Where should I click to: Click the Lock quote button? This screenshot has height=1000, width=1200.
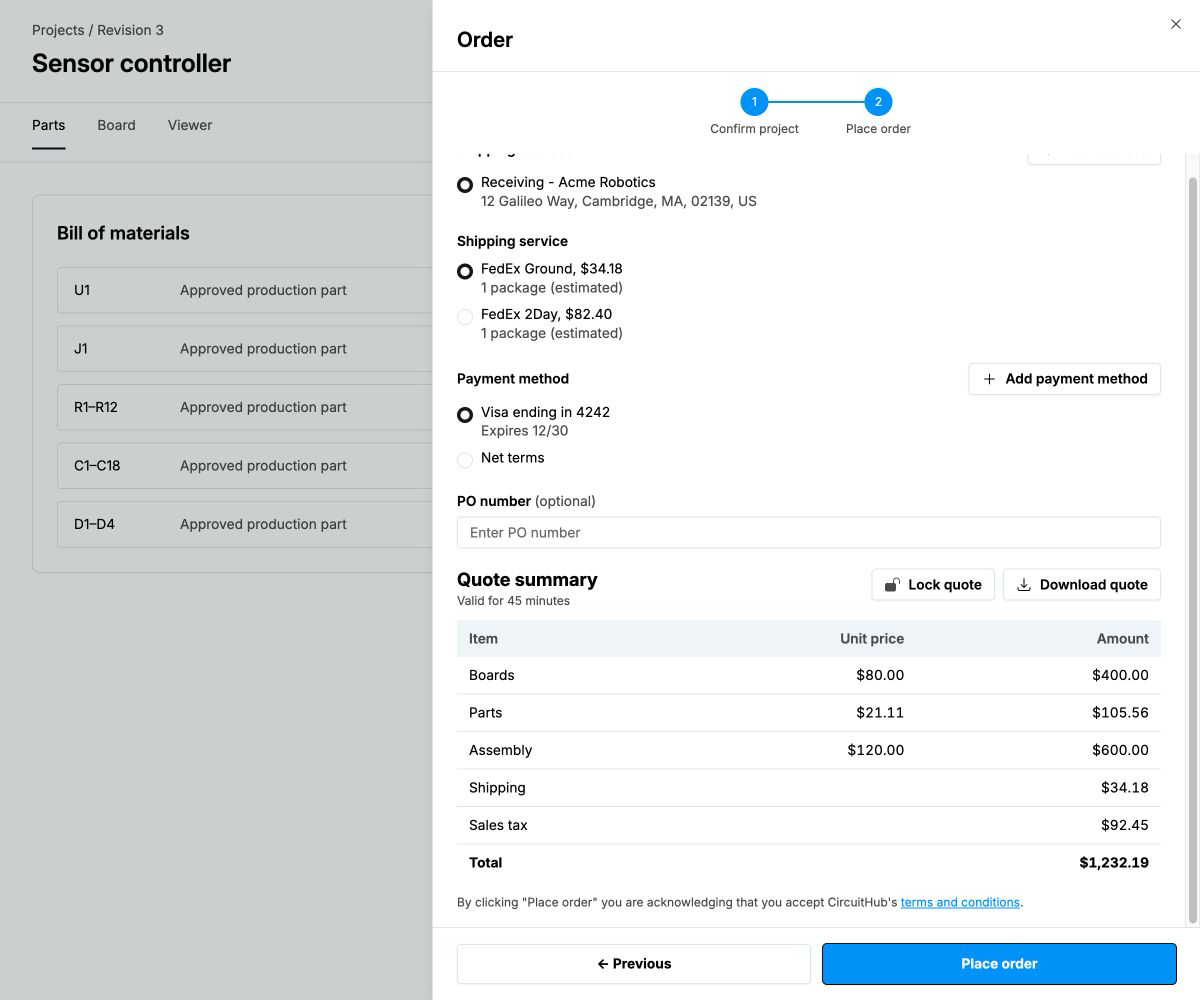[x=933, y=585]
